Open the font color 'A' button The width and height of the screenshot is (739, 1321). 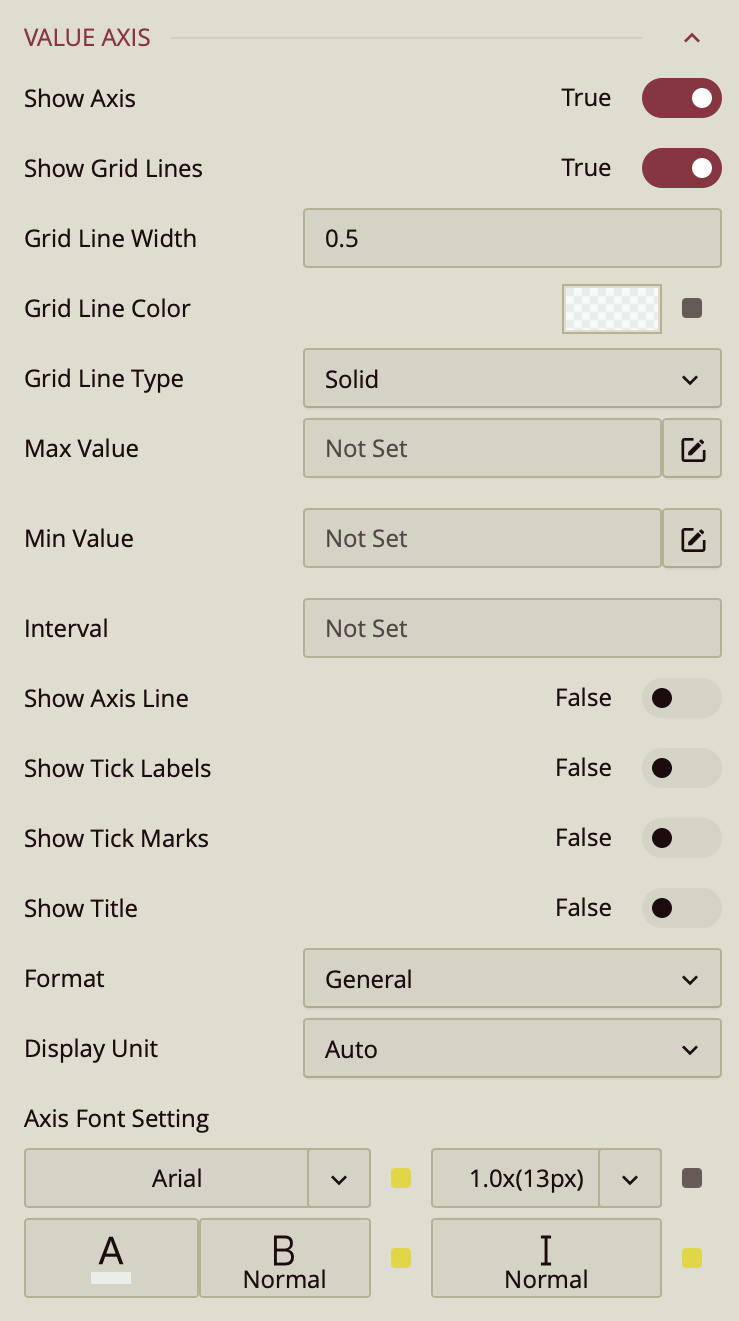click(x=111, y=1257)
